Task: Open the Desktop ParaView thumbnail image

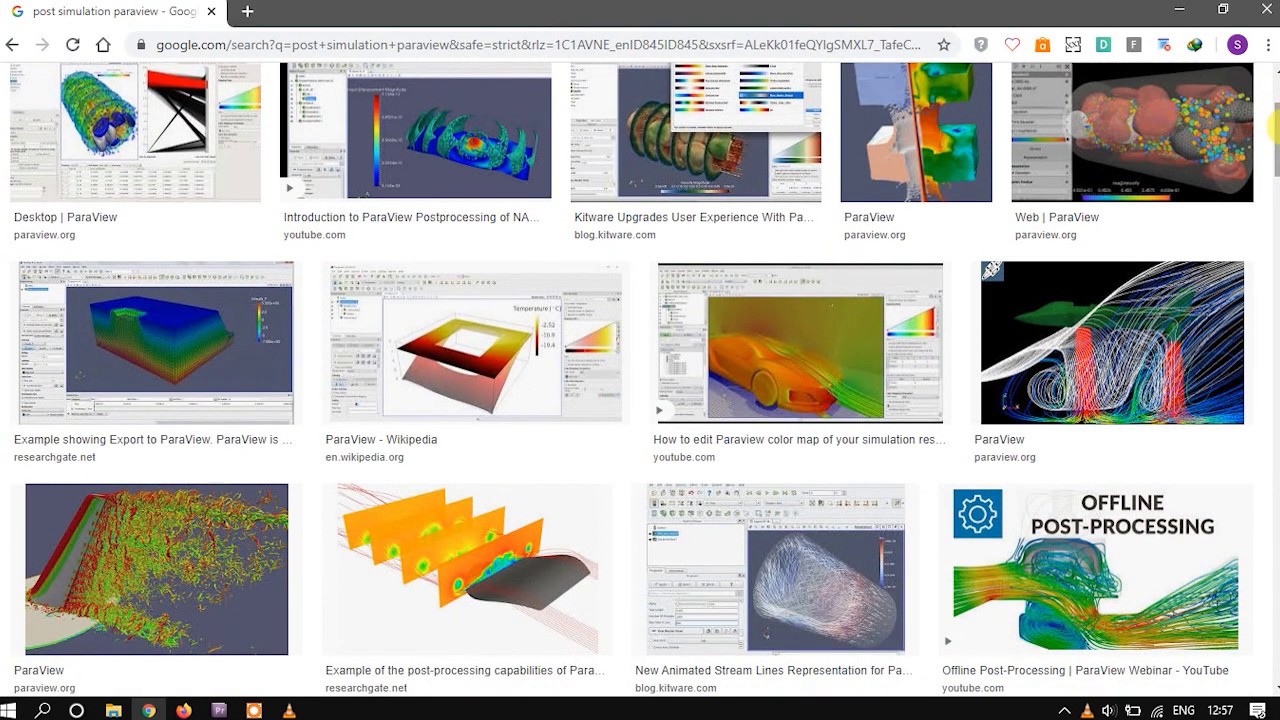Action: [x=135, y=132]
